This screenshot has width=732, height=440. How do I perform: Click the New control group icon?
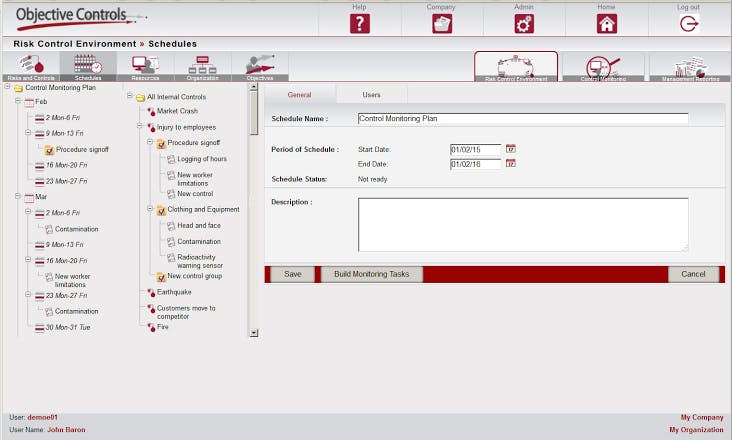coord(161,277)
